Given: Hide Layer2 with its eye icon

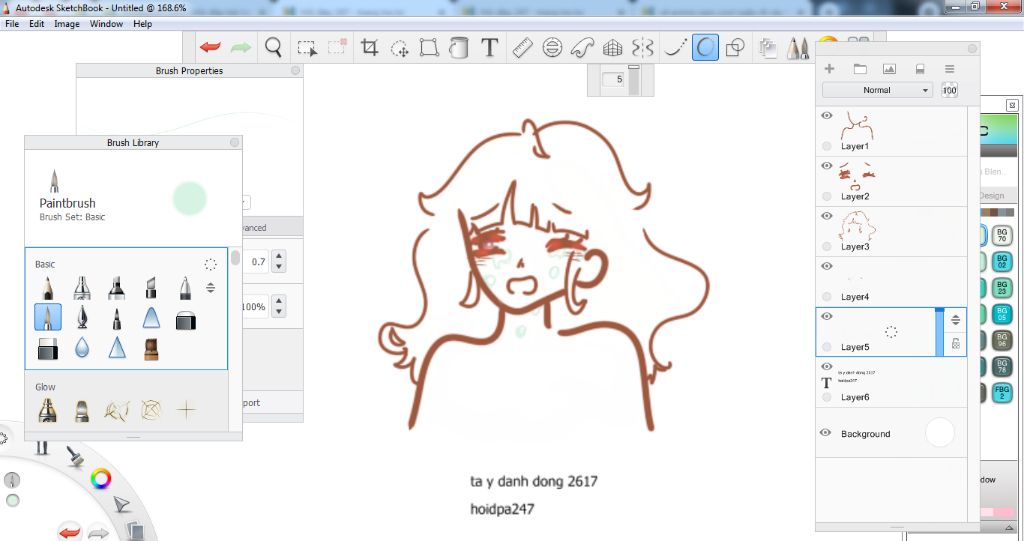Looking at the screenshot, I should [827, 166].
